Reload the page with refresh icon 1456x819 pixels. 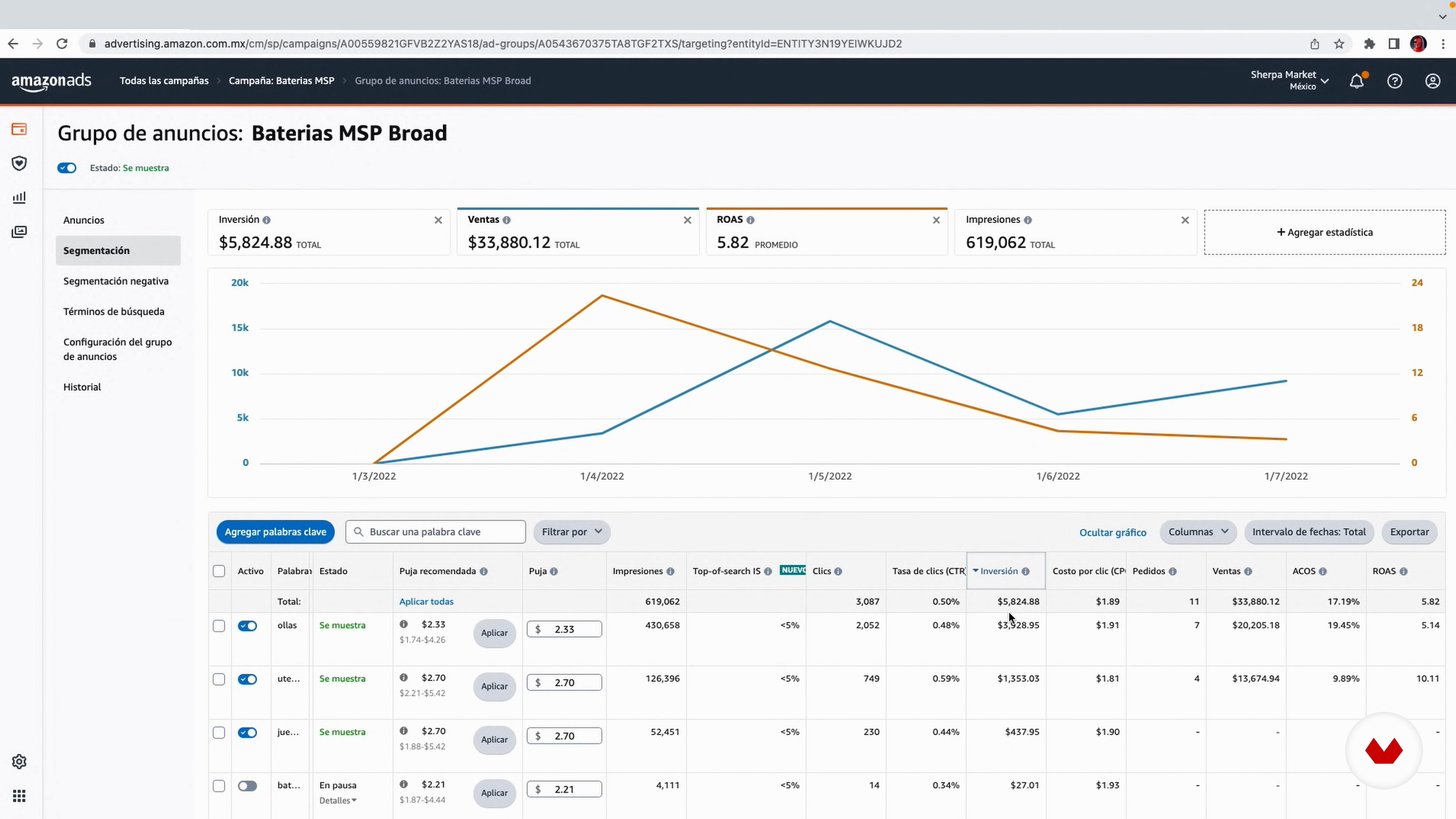click(62, 44)
